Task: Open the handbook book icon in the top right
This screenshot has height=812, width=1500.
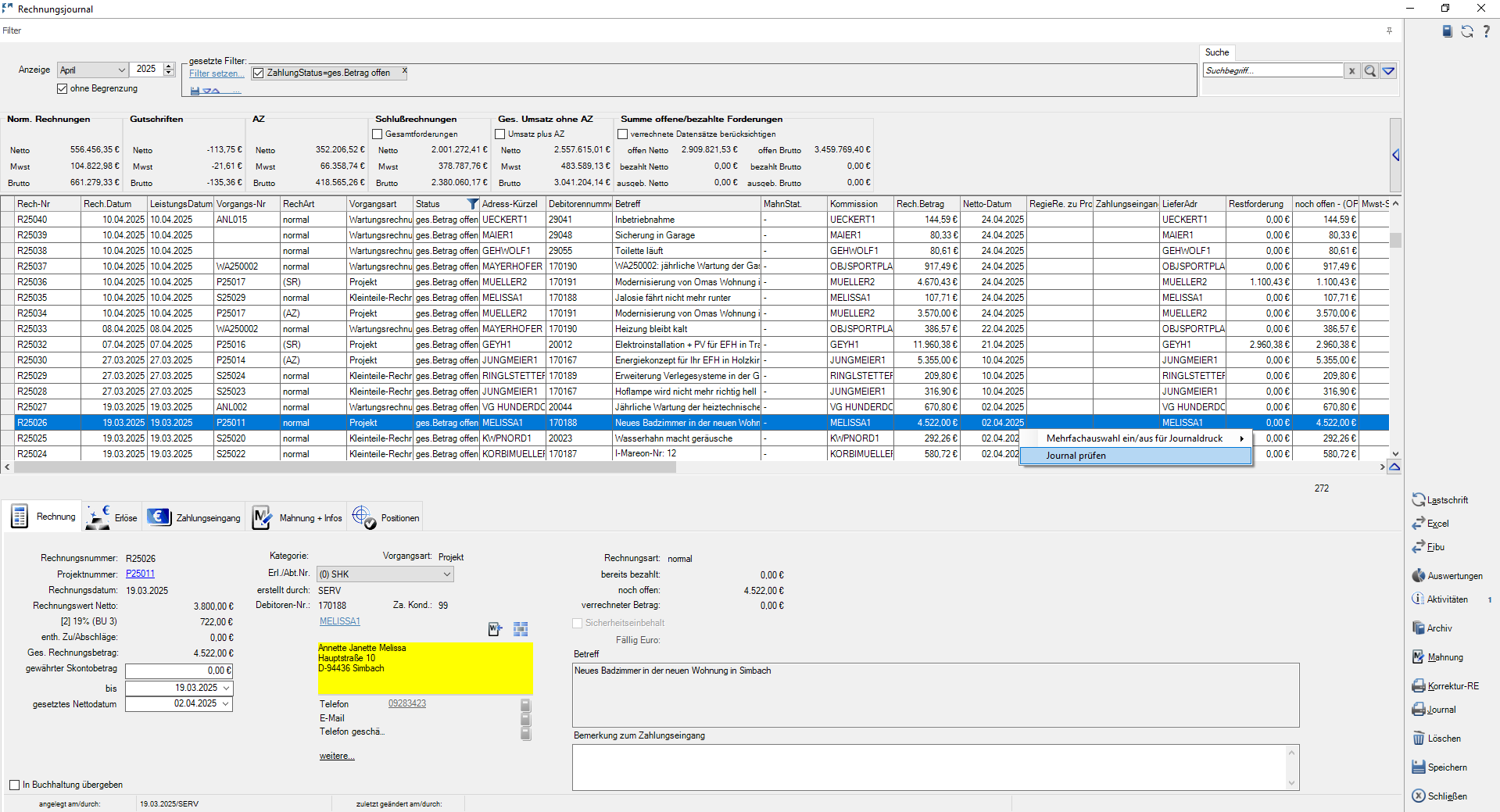Action: (x=1447, y=31)
